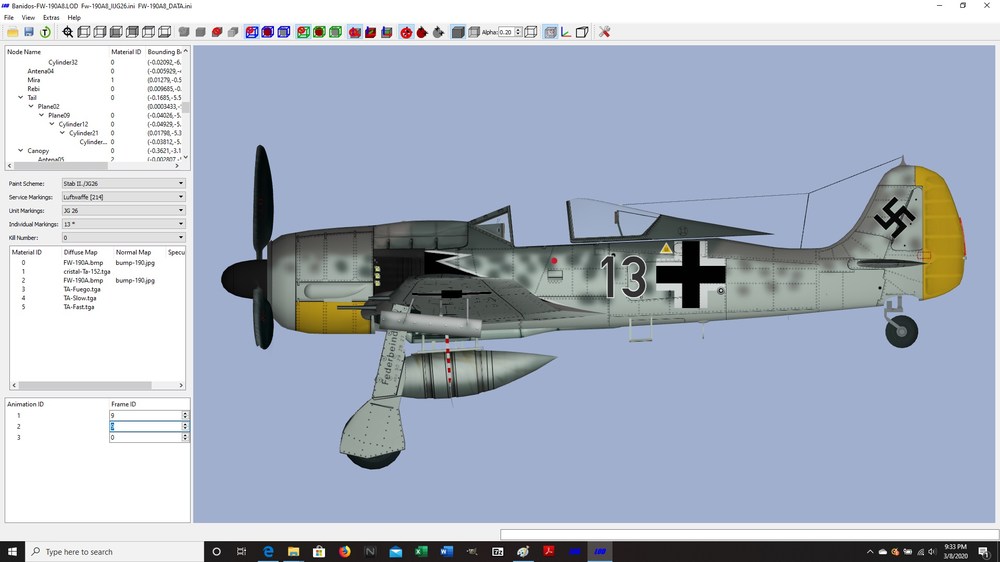The height and width of the screenshot is (562, 1000).
Task: Click the magnifier crosshair zoom icon
Action: tap(68, 32)
